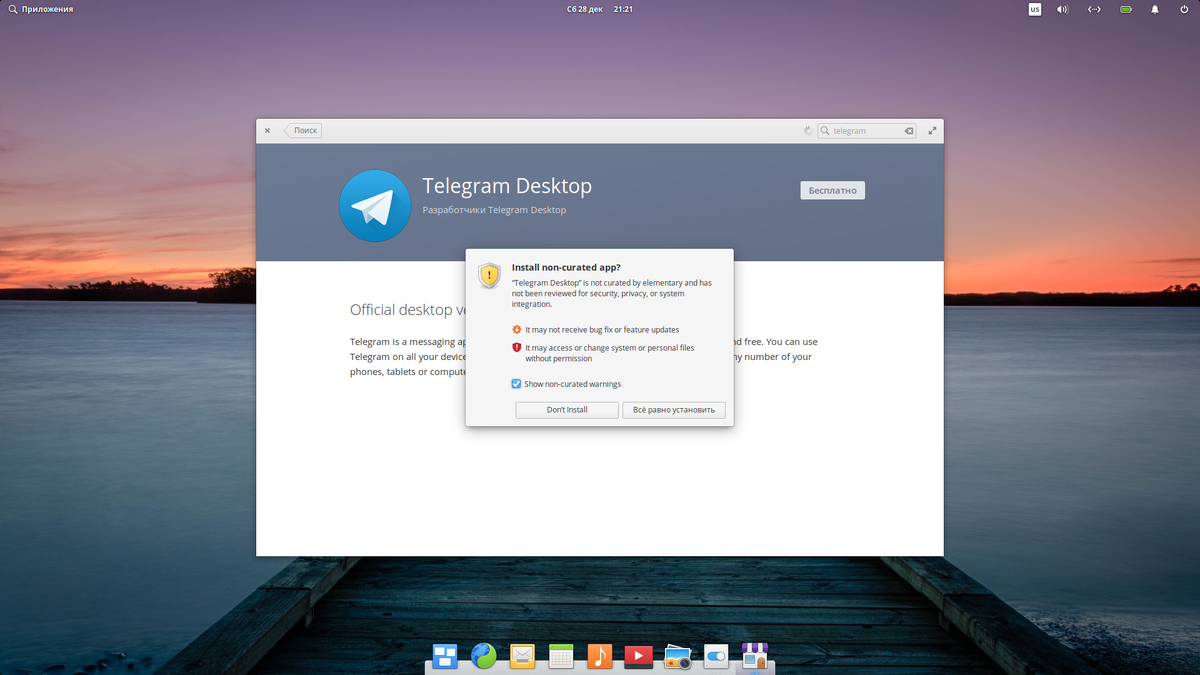Open the Mail app in the dock
The image size is (1200, 675).
522,656
